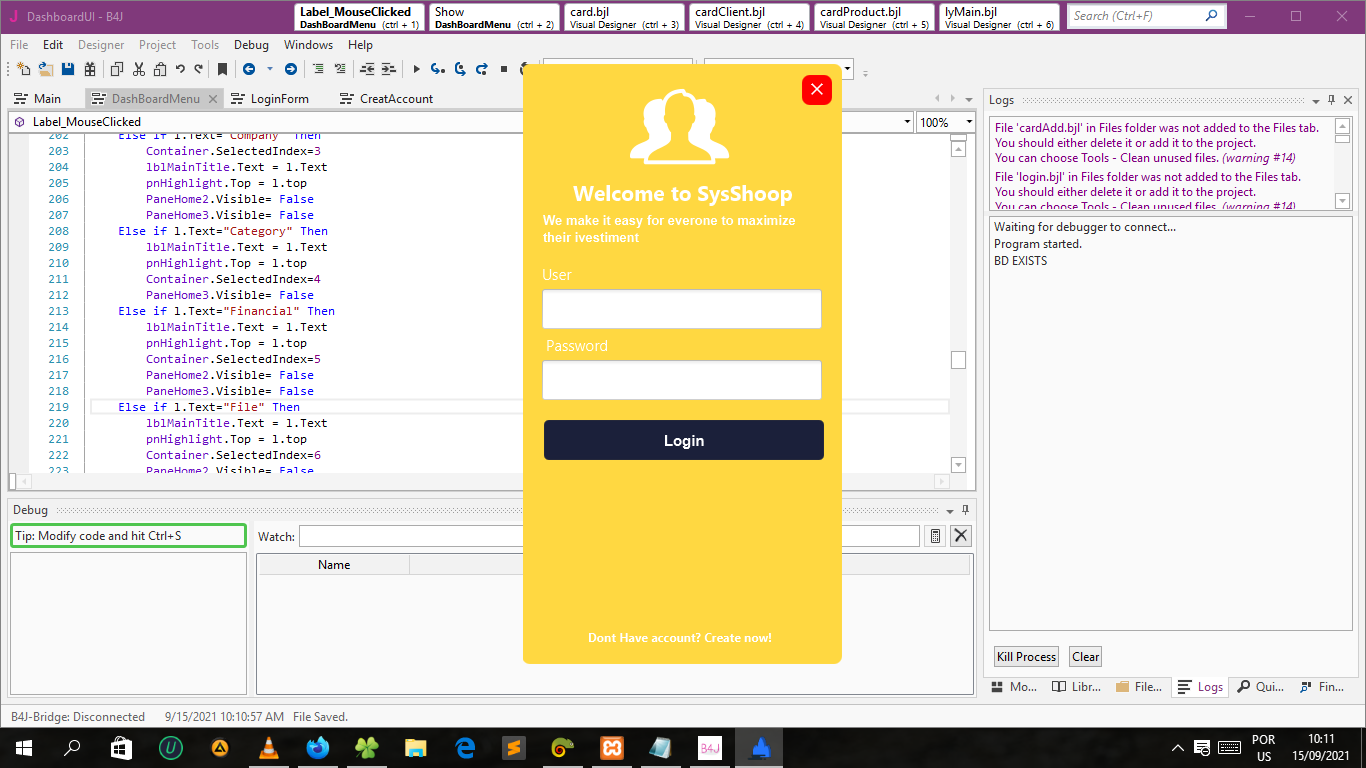This screenshot has width=1366, height=768.
Task: Switch to the Main code tab
Action: coord(38,99)
